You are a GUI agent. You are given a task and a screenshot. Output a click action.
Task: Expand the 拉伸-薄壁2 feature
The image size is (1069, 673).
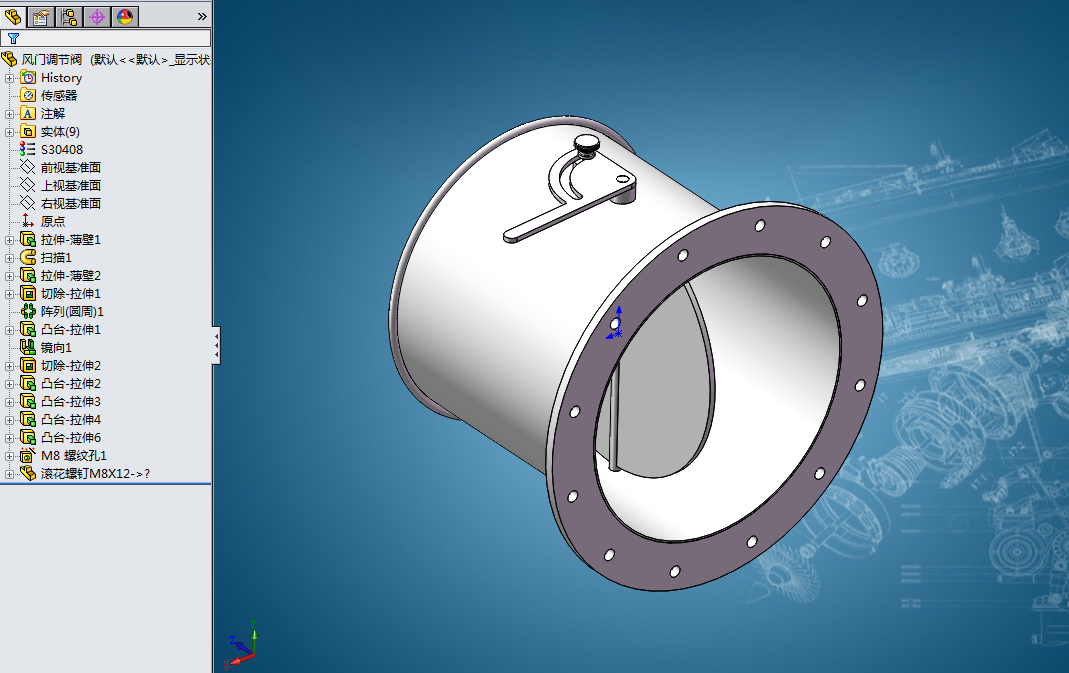(9, 276)
